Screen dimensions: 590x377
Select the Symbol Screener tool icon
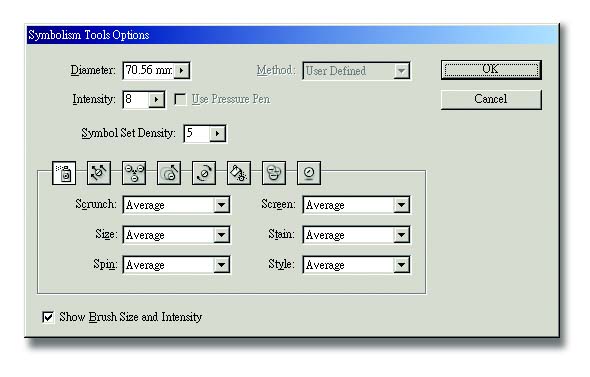(x=274, y=173)
